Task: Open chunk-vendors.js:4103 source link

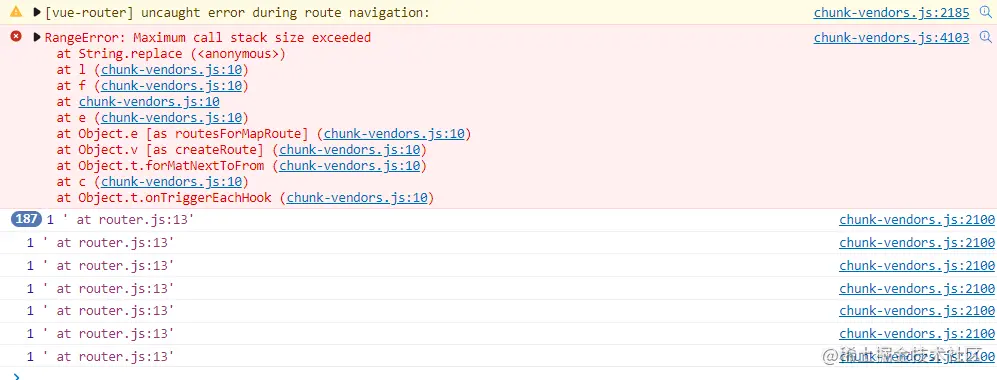Action: pos(891,38)
